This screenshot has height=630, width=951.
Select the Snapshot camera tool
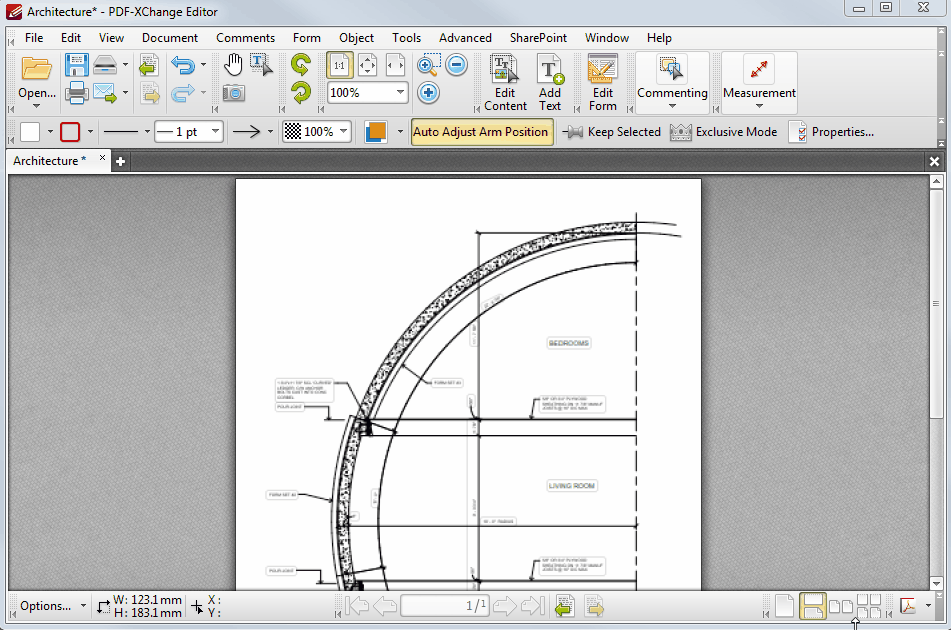tap(234, 92)
